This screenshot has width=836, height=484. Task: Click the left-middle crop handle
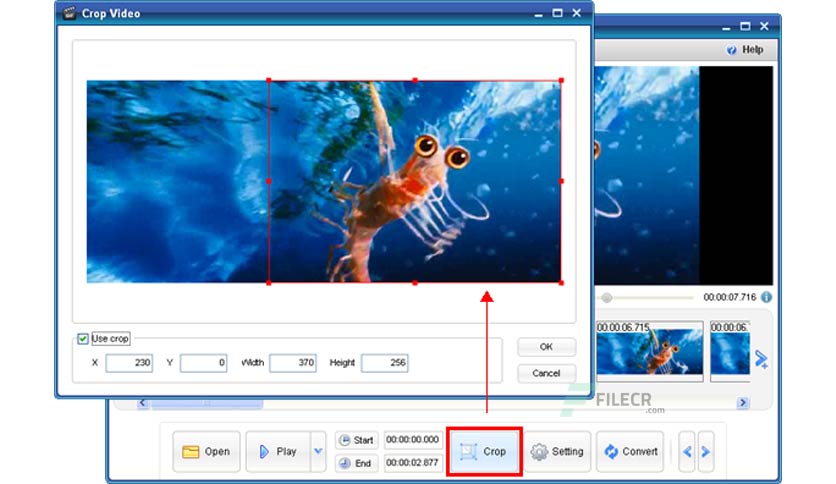tap(269, 181)
